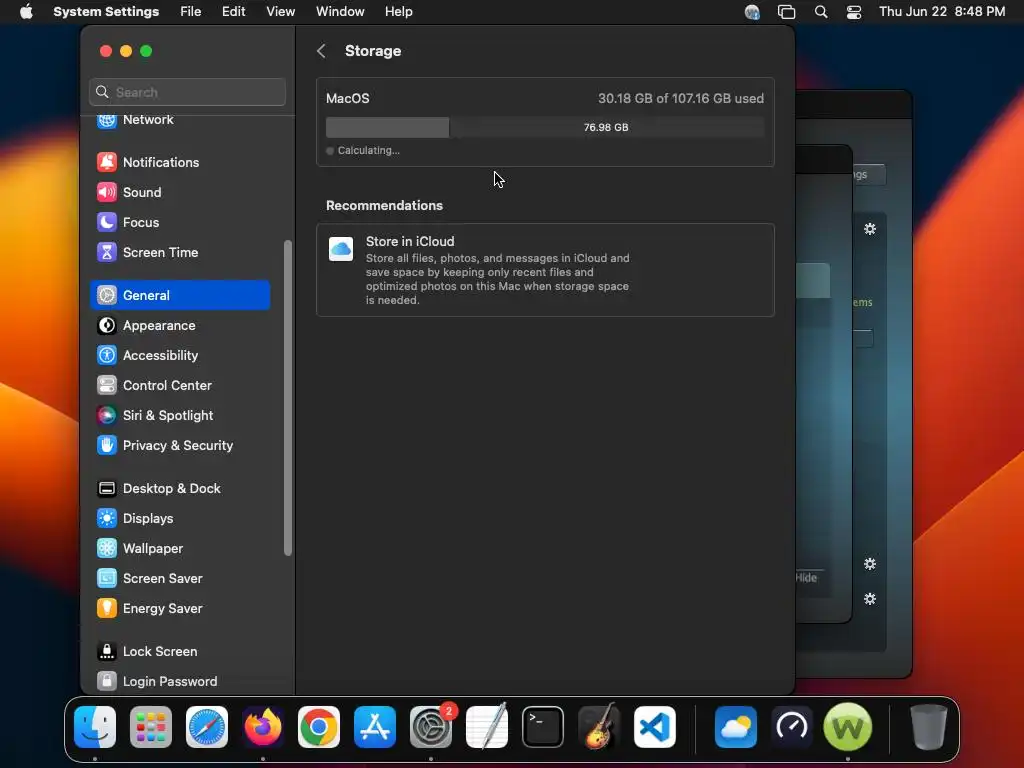Open the Weather app from the Dock
Image resolution: width=1024 pixels, height=768 pixels.
click(736, 727)
